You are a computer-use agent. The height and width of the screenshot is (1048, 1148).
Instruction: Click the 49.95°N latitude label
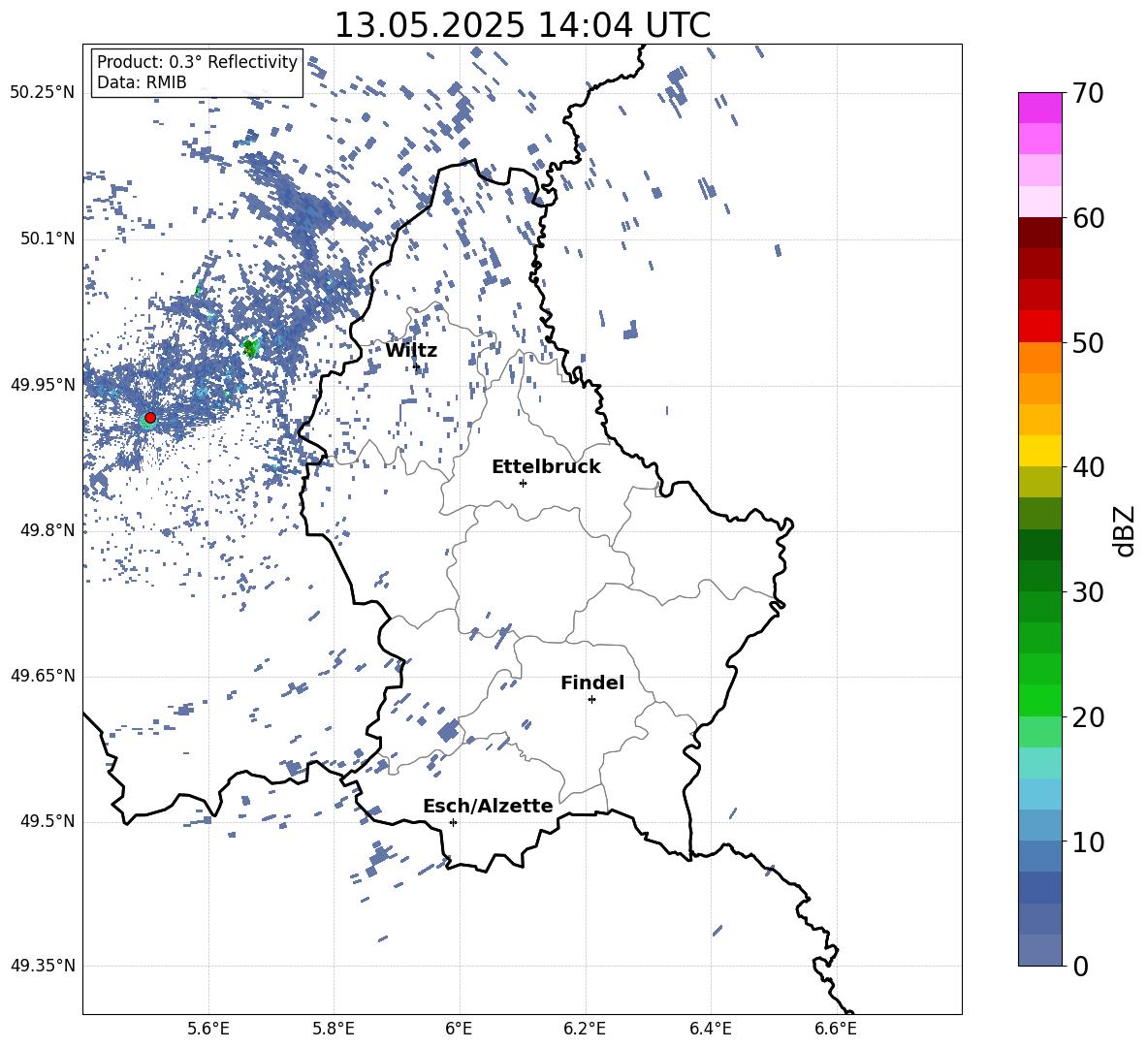43,384
